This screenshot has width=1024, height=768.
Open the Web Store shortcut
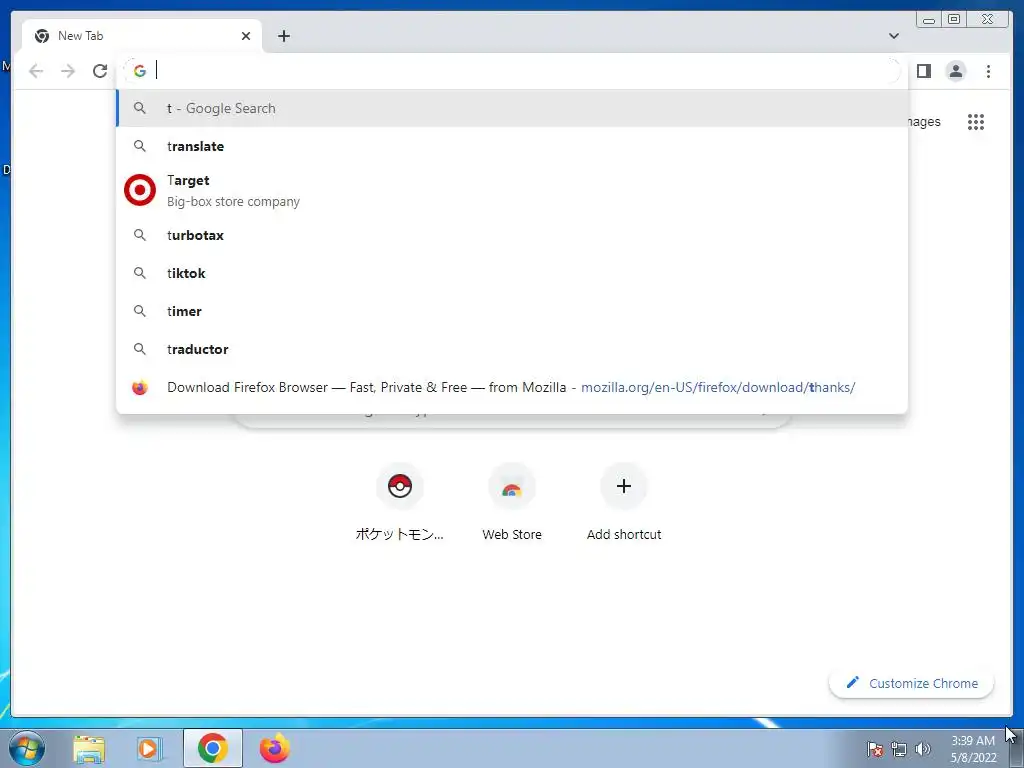(x=512, y=502)
